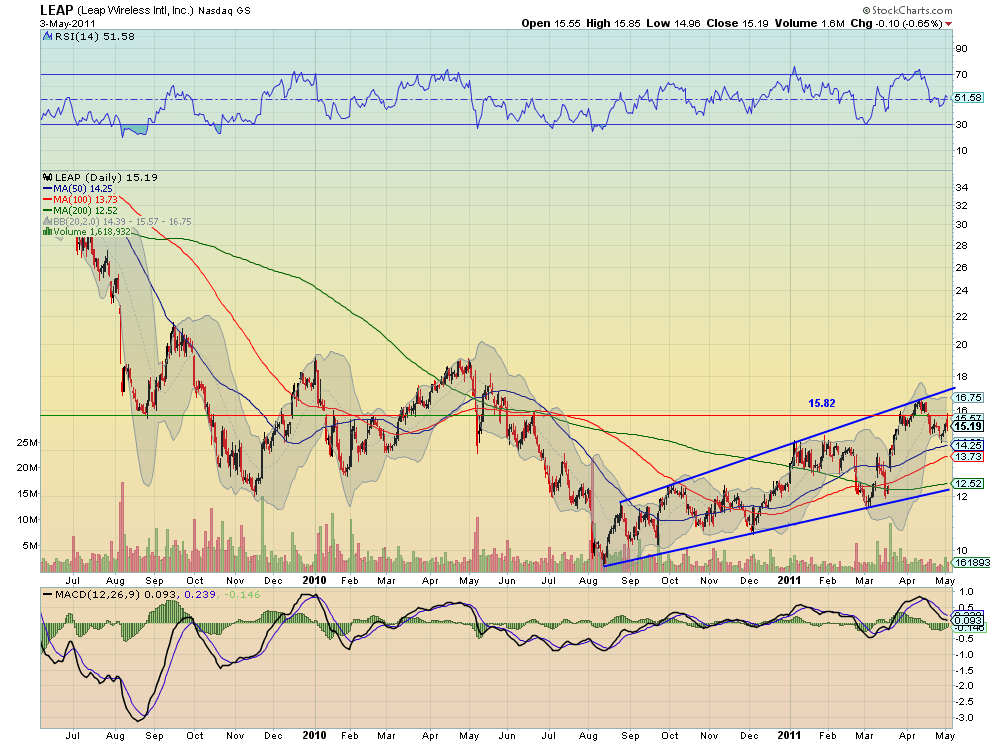Click the 2011 year label under price chart
This screenshot has width=990, height=744.
point(789,580)
